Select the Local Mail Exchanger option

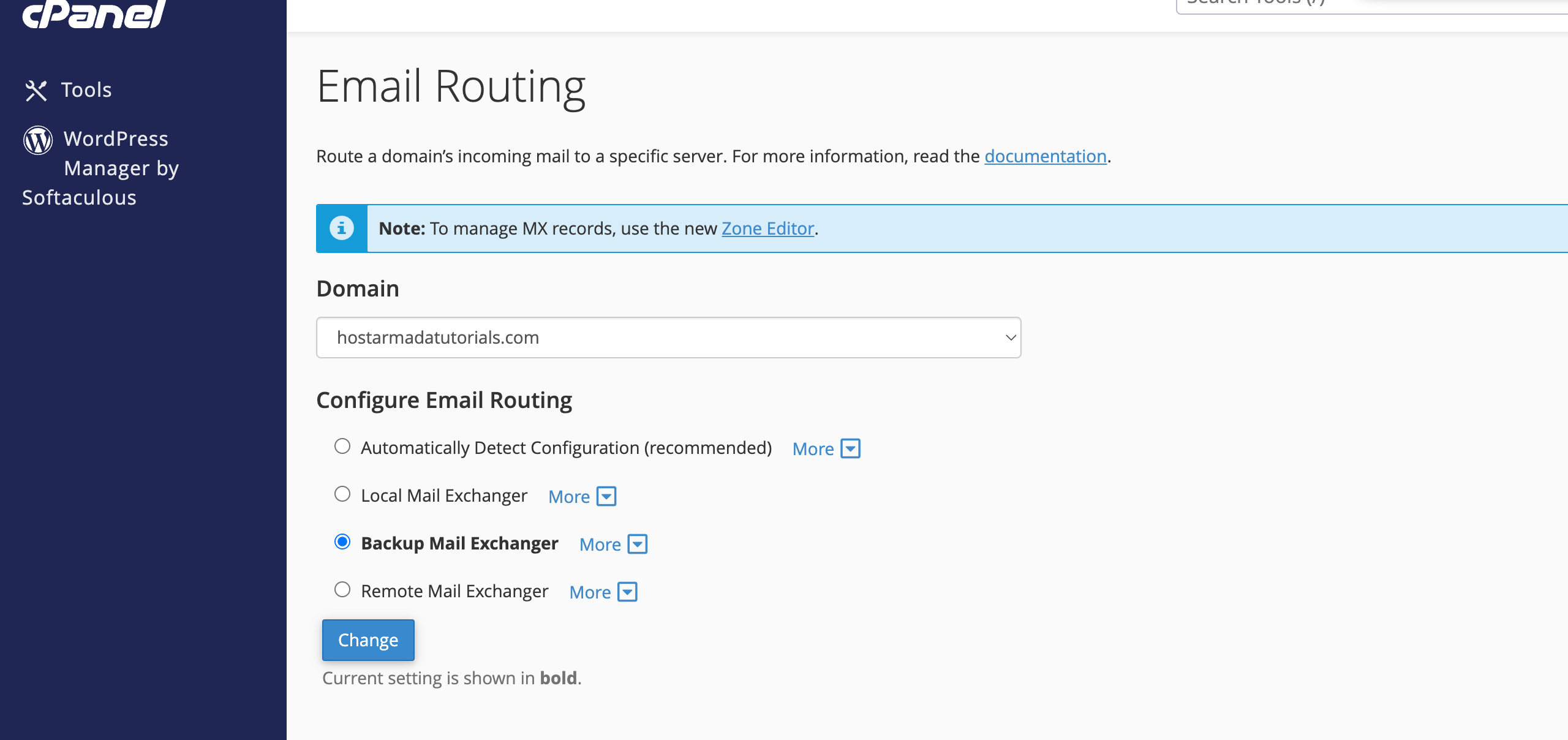[342, 494]
